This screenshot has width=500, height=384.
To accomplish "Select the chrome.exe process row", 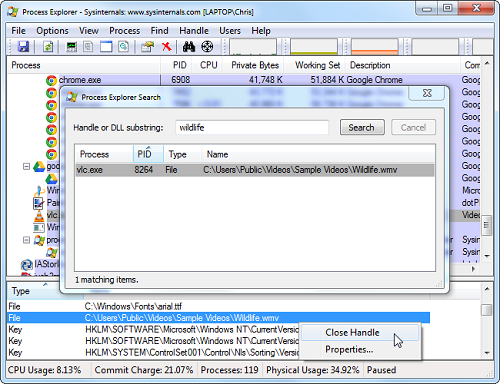I will 243,80.
